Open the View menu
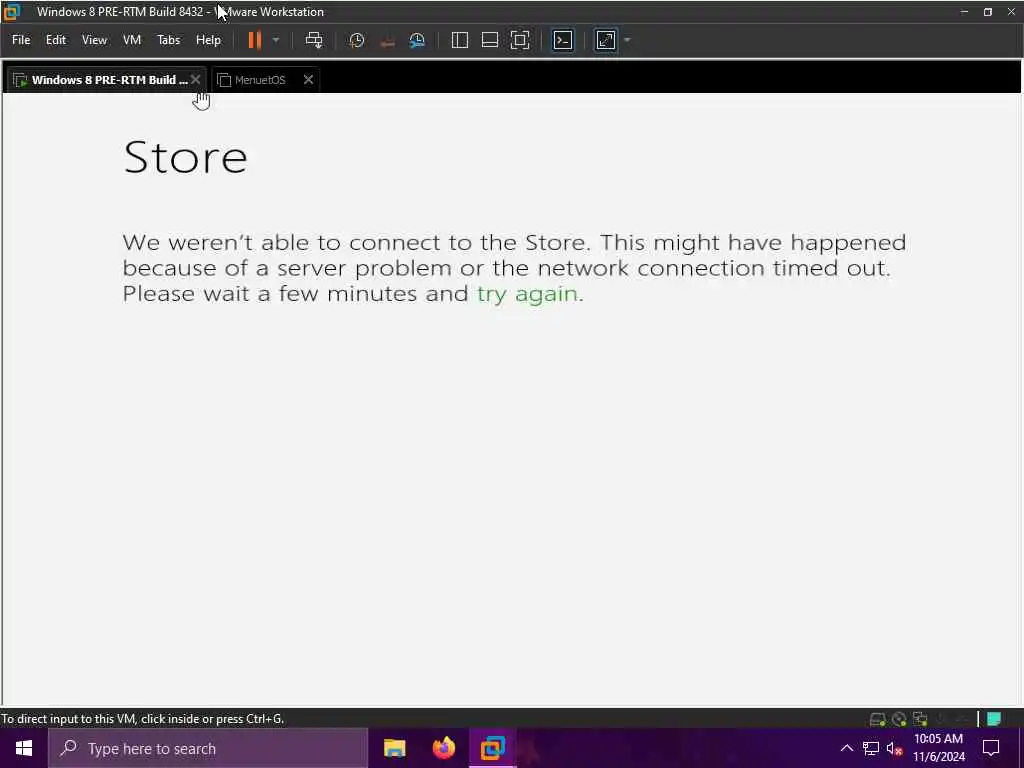 pos(94,40)
